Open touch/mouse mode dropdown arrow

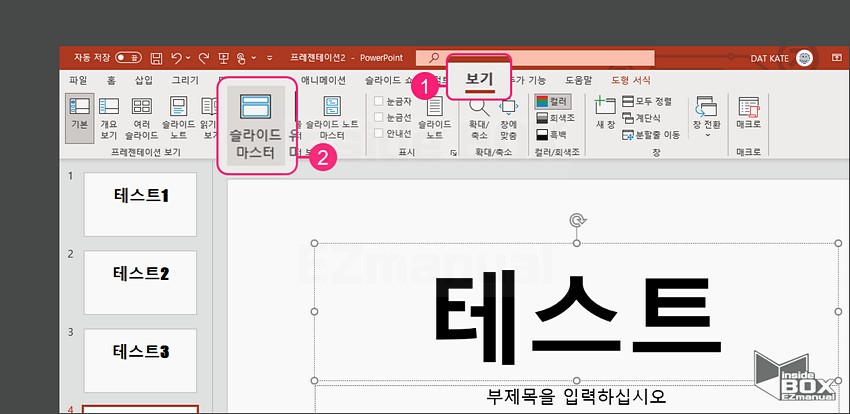click(x=254, y=58)
